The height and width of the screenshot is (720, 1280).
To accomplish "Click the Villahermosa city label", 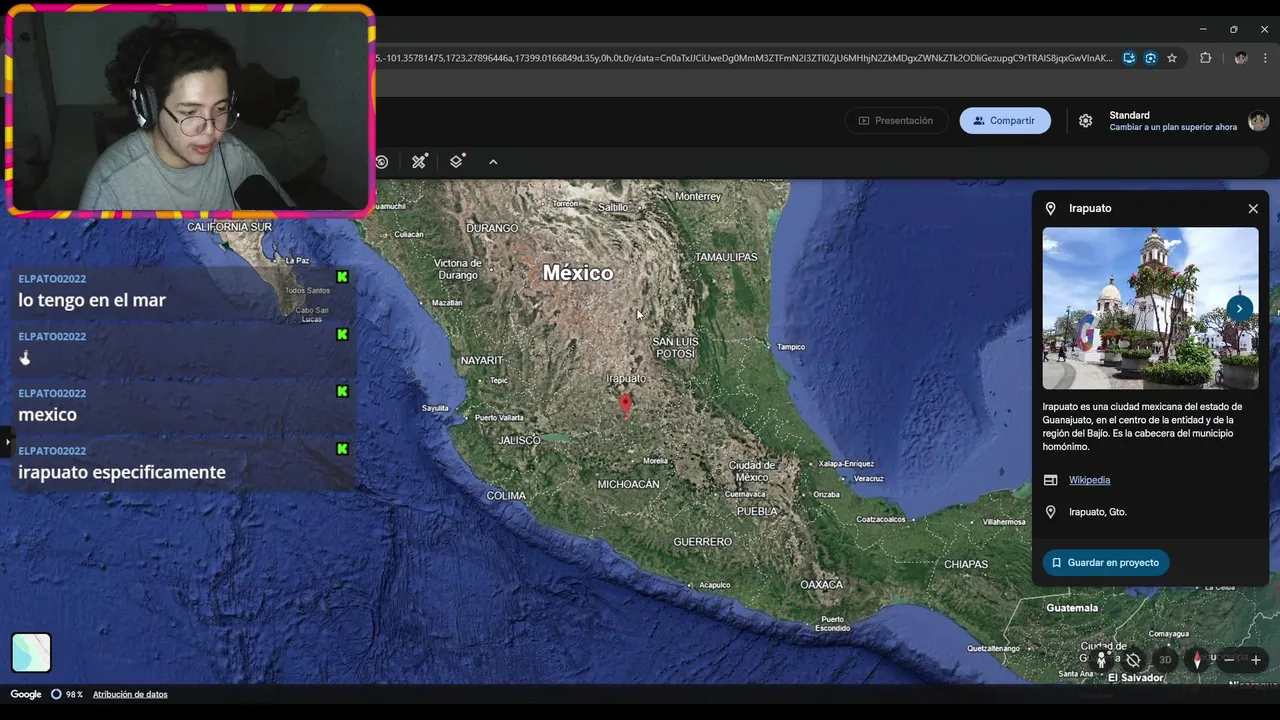I will [x=1004, y=522].
